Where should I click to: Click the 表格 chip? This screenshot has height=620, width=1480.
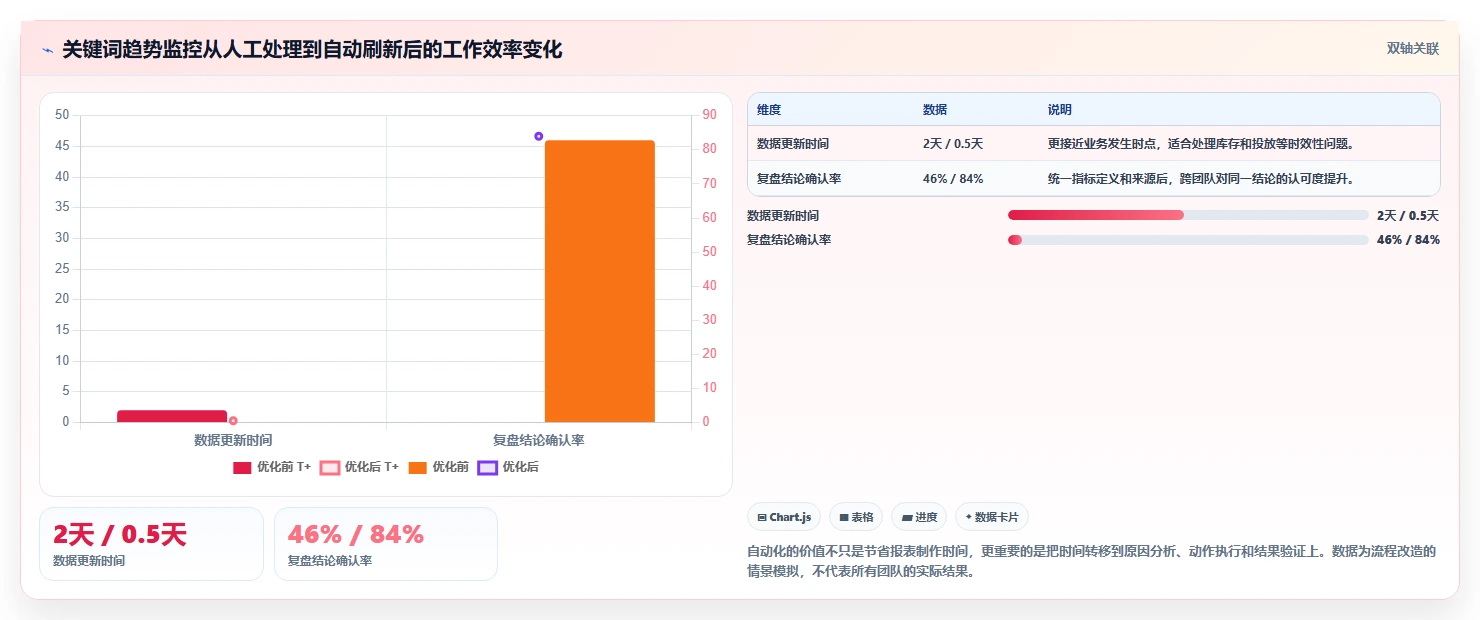tap(856, 517)
